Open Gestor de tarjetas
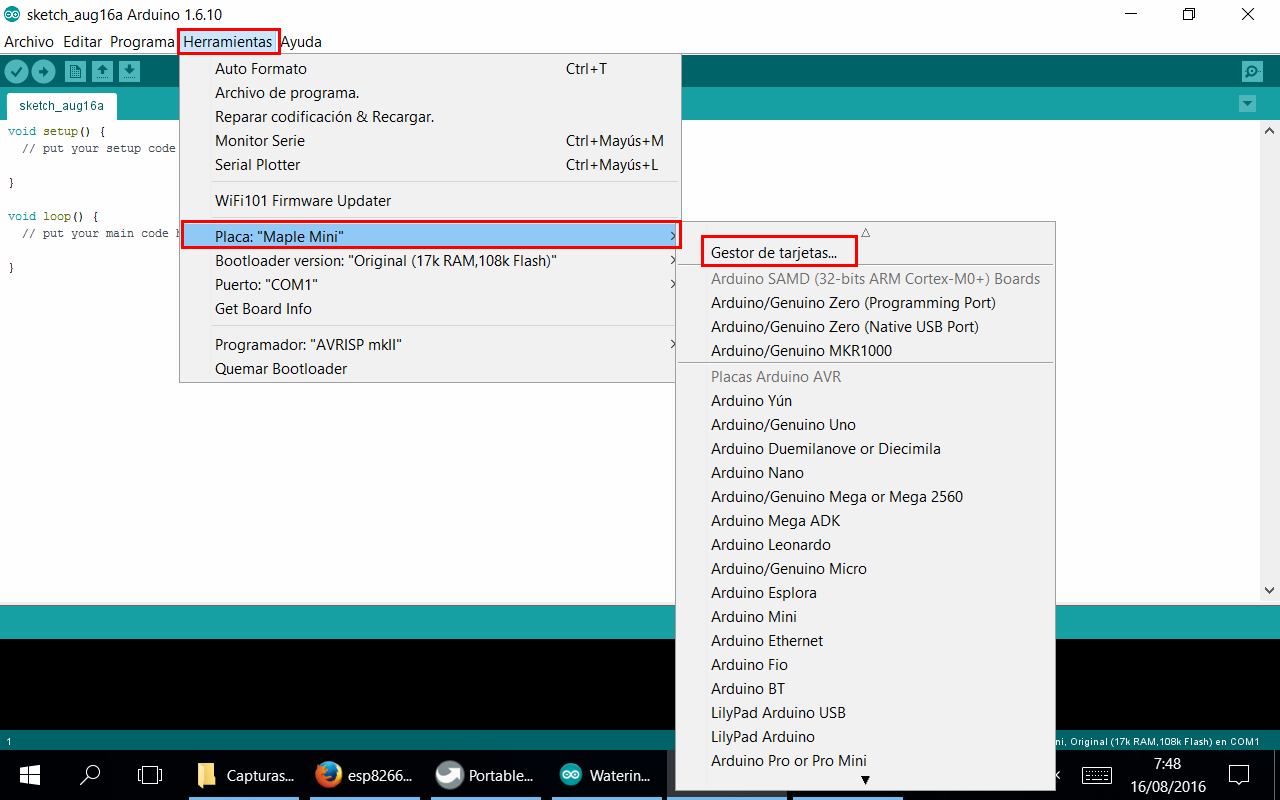This screenshot has width=1280, height=800. tap(774, 253)
